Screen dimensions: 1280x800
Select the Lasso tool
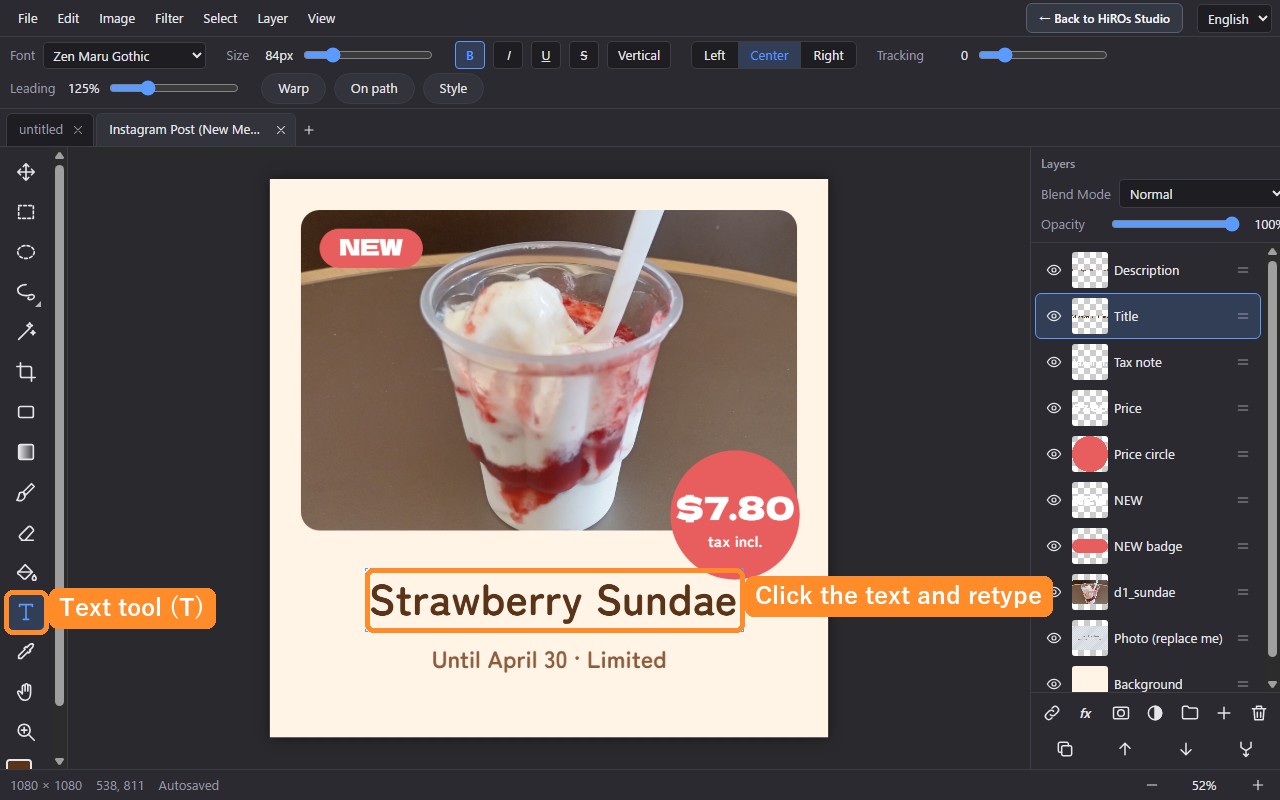[26, 292]
